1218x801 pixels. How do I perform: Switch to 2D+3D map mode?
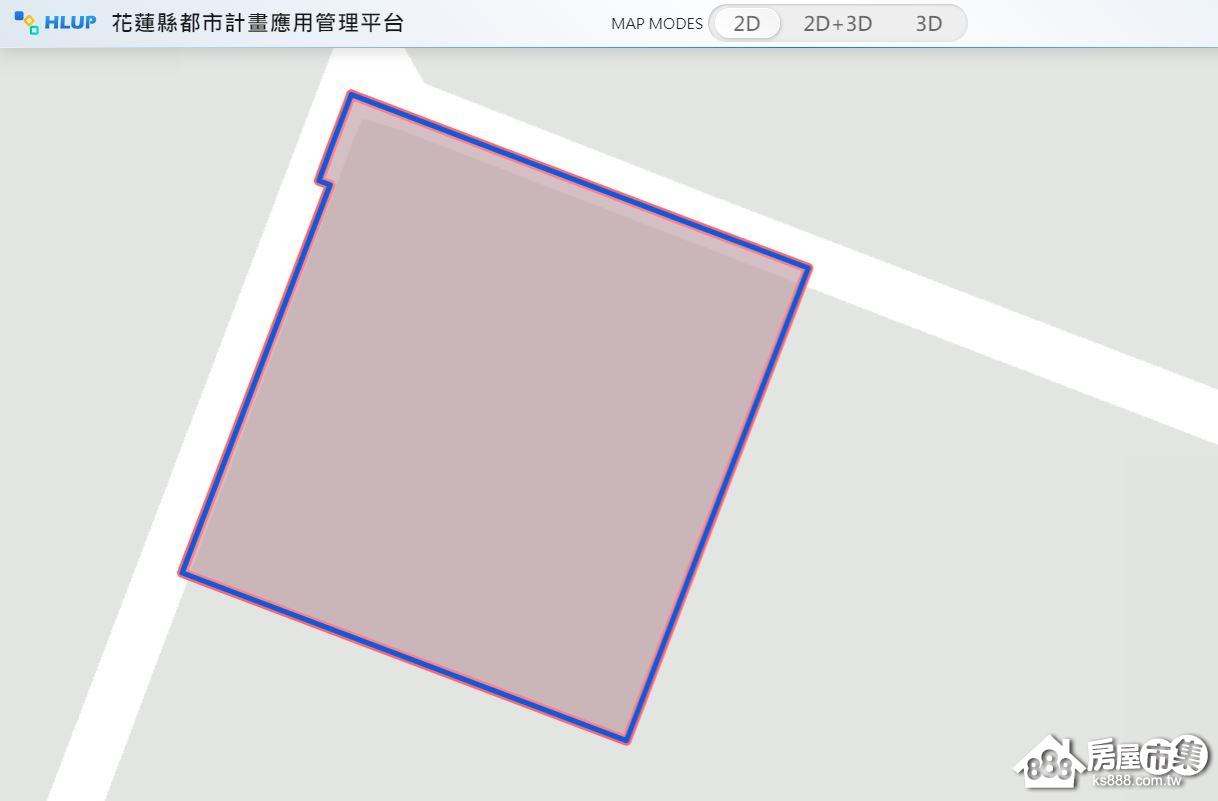click(x=837, y=23)
